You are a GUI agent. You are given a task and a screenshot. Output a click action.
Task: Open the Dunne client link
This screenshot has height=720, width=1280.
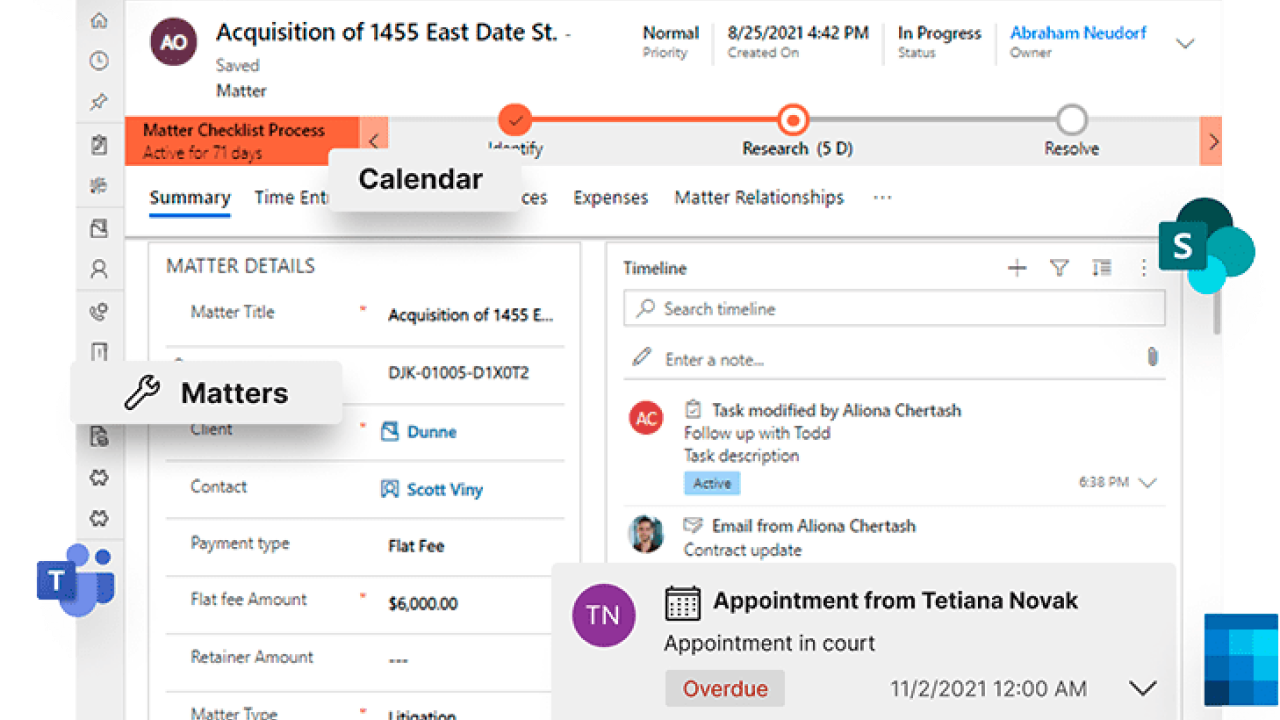click(x=431, y=432)
